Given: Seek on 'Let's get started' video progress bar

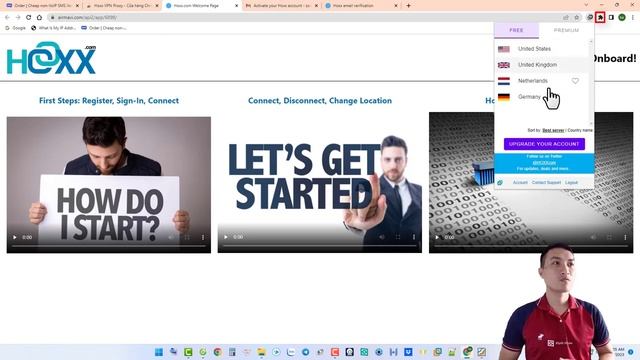Looking at the screenshot, I should 320,246.
